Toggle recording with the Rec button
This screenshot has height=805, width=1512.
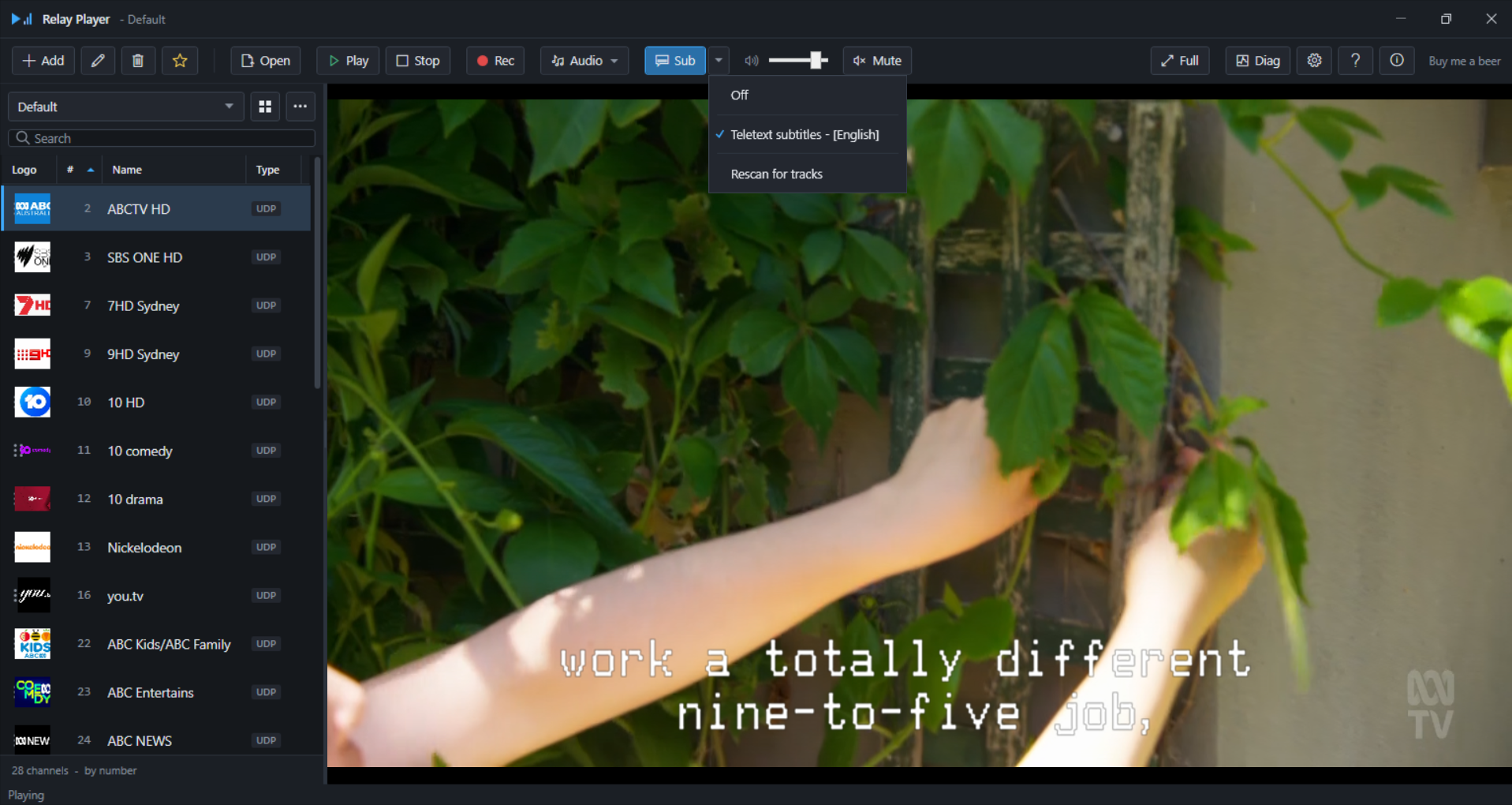click(x=495, y=61)
